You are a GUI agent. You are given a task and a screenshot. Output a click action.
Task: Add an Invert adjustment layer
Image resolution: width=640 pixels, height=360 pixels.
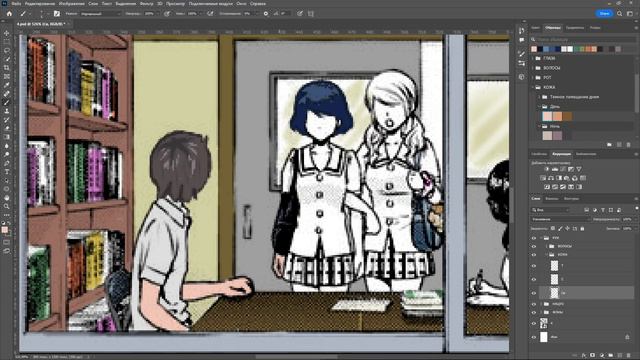[x=547, y=187]
